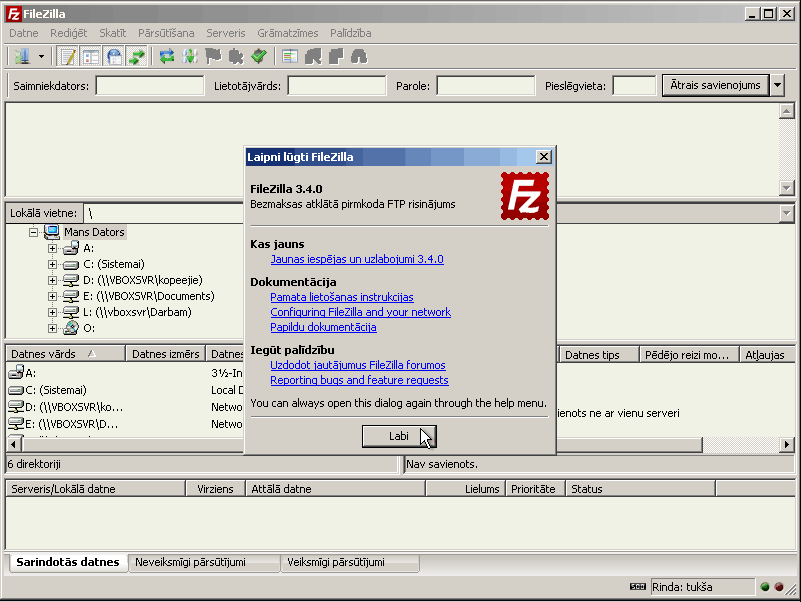Click the refresh file lists icon

tap(167, 56)
